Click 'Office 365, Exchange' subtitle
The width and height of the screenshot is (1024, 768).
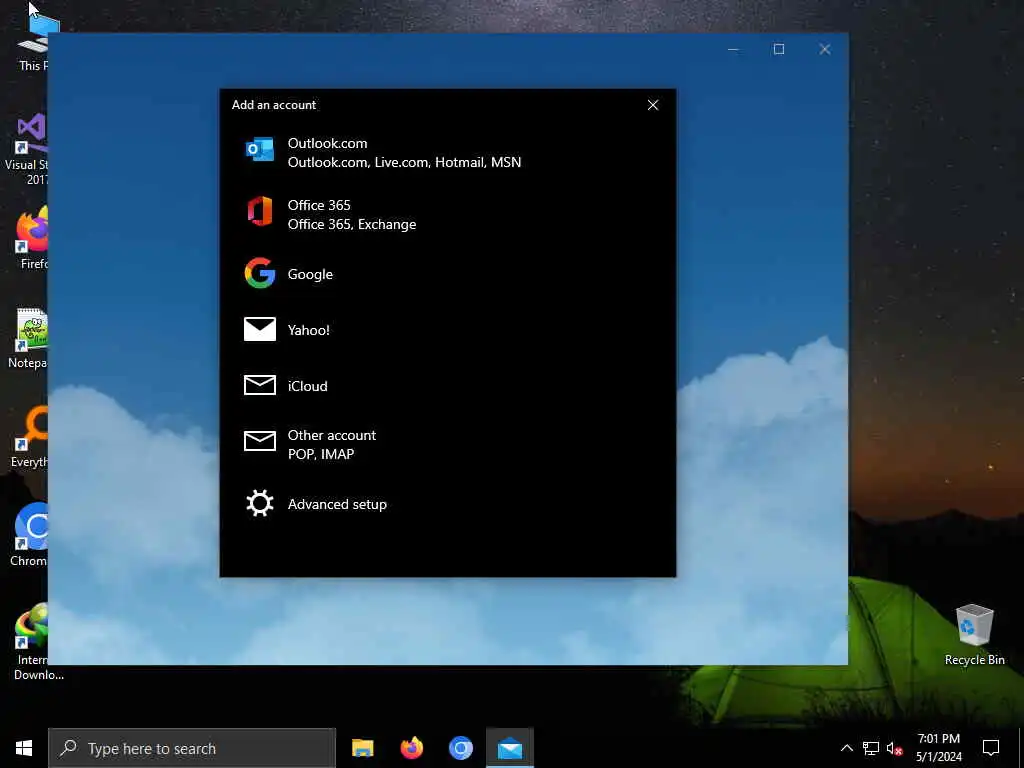click(x=351, y=224)
